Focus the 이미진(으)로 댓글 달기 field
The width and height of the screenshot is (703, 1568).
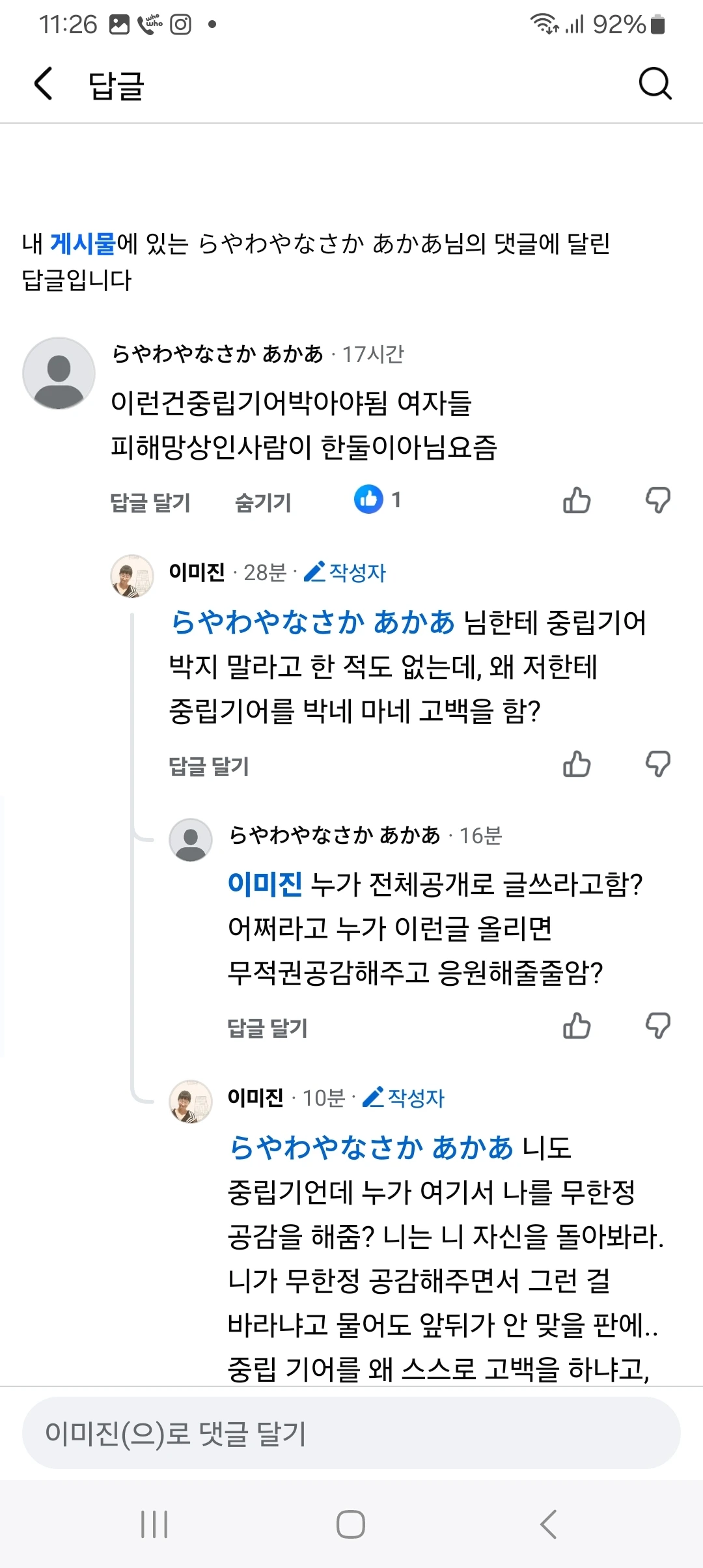coord(351,1433)
